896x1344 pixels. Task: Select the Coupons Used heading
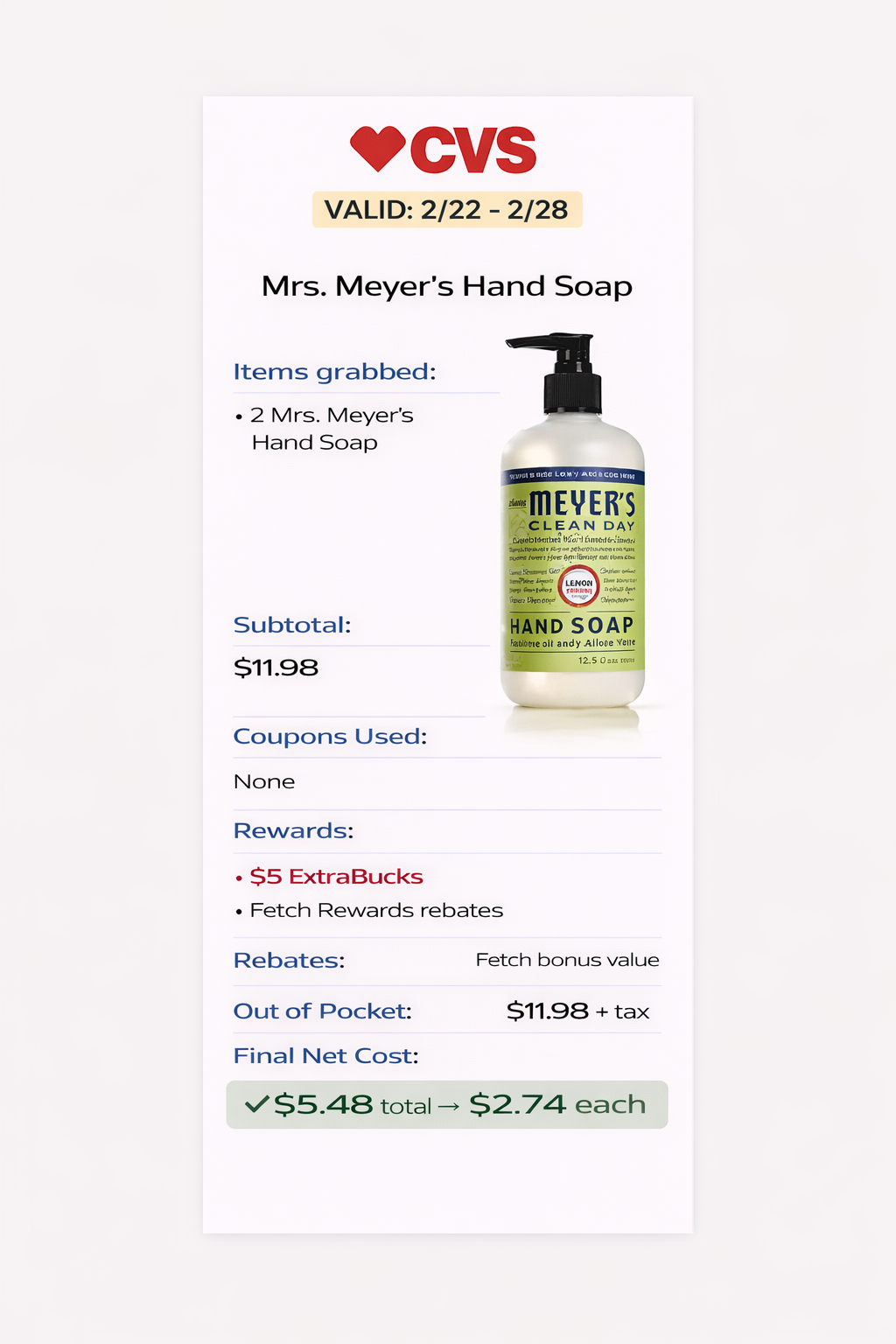click(330, 737)
